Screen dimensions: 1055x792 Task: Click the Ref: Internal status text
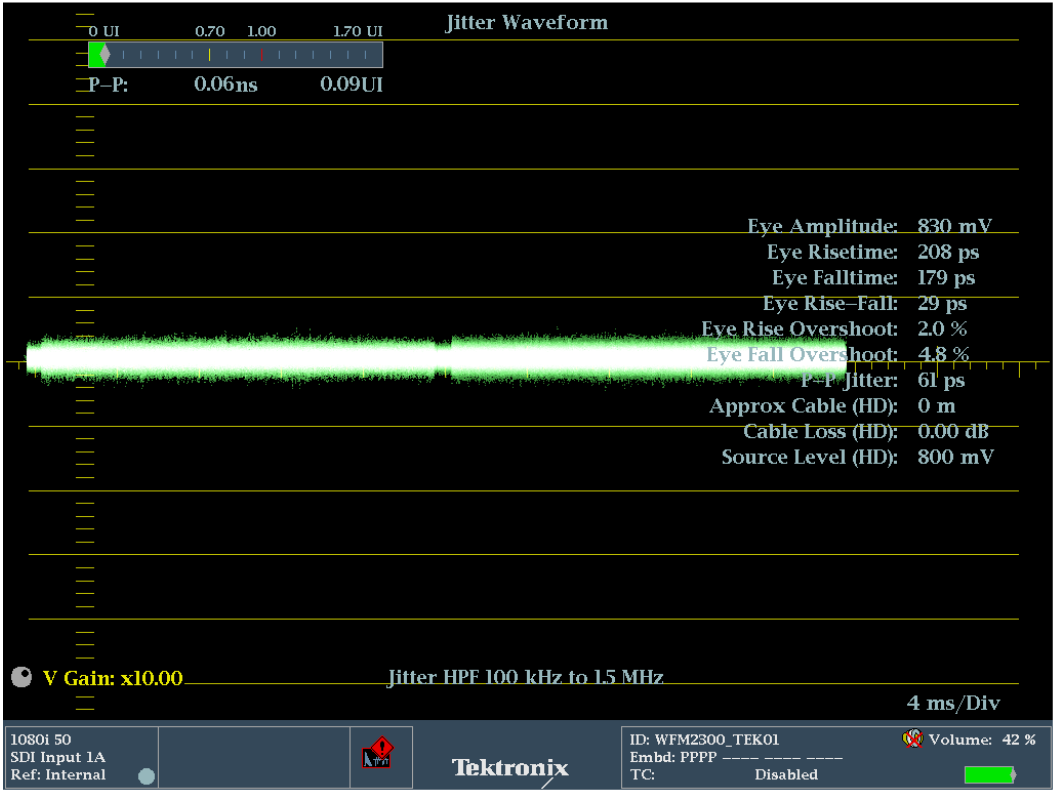tap(58, 775)
